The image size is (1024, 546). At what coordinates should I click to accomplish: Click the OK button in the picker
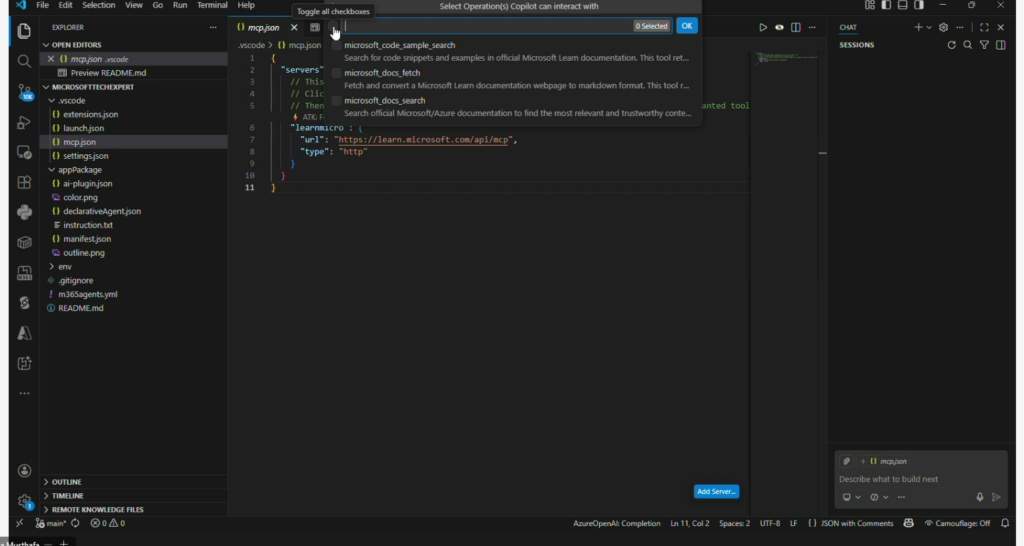[687, 26]
